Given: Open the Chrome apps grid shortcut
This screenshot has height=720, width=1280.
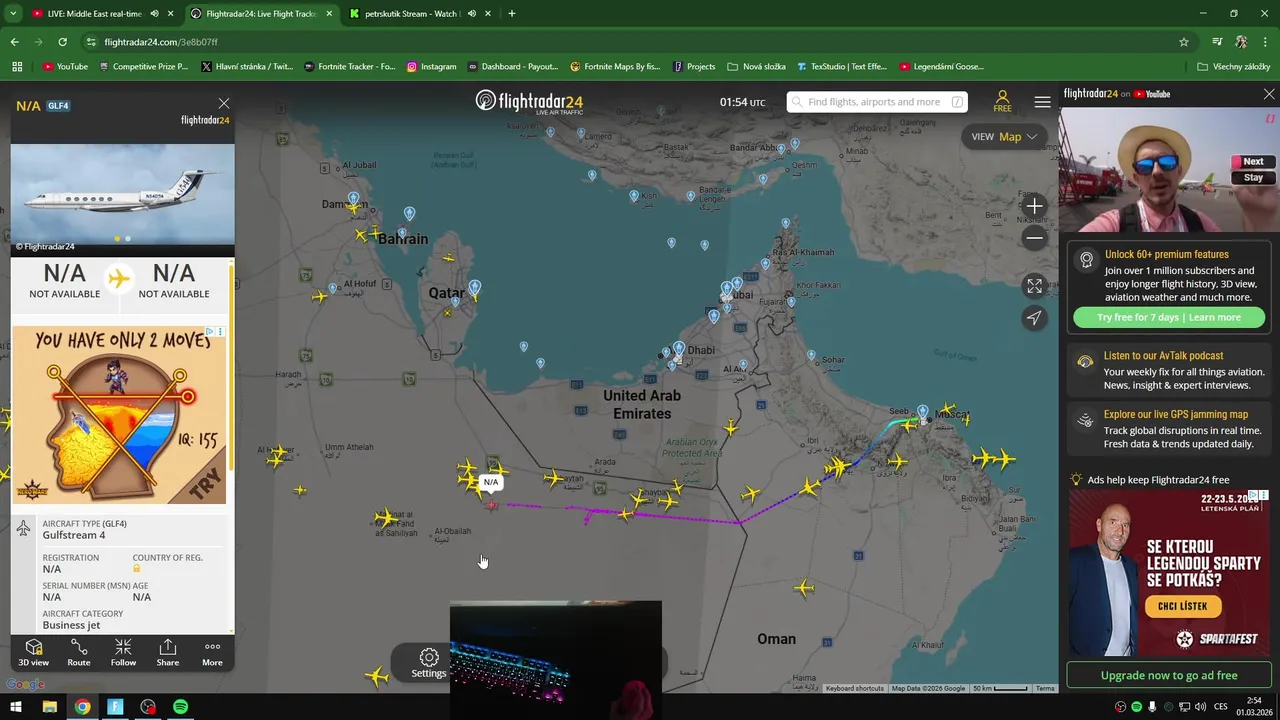Looking at the screenshot, I should 17,67.
